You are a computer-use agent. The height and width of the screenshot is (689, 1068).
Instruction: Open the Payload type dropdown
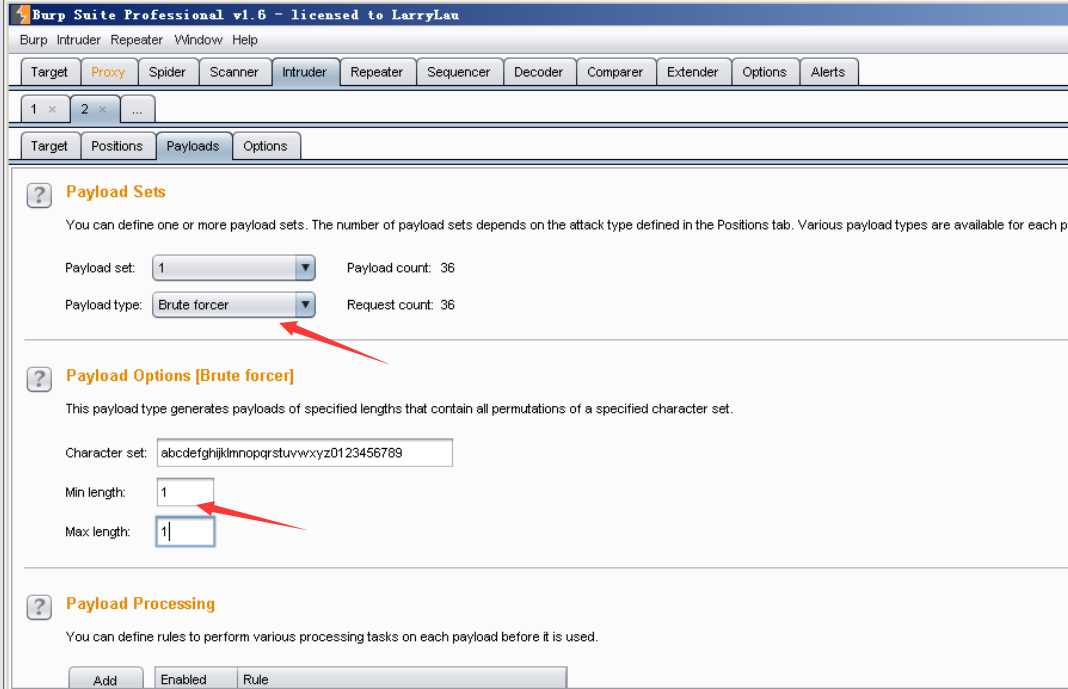(234, 304)
